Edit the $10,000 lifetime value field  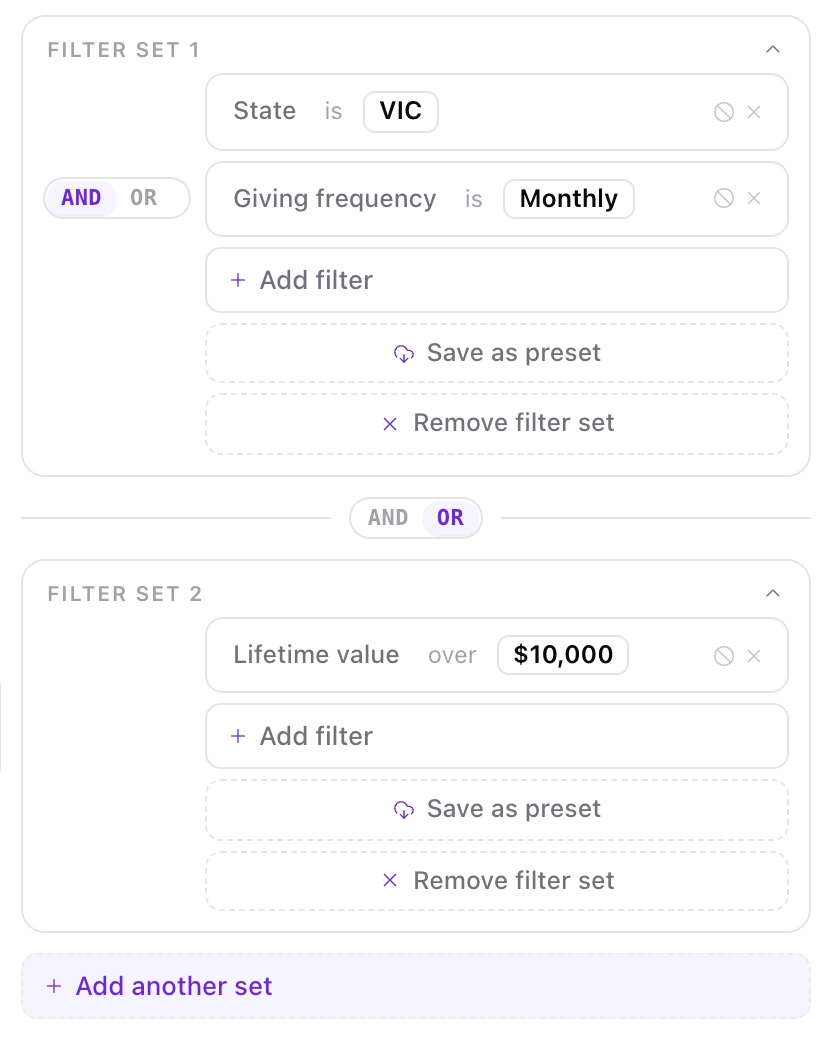pos(563,655)
